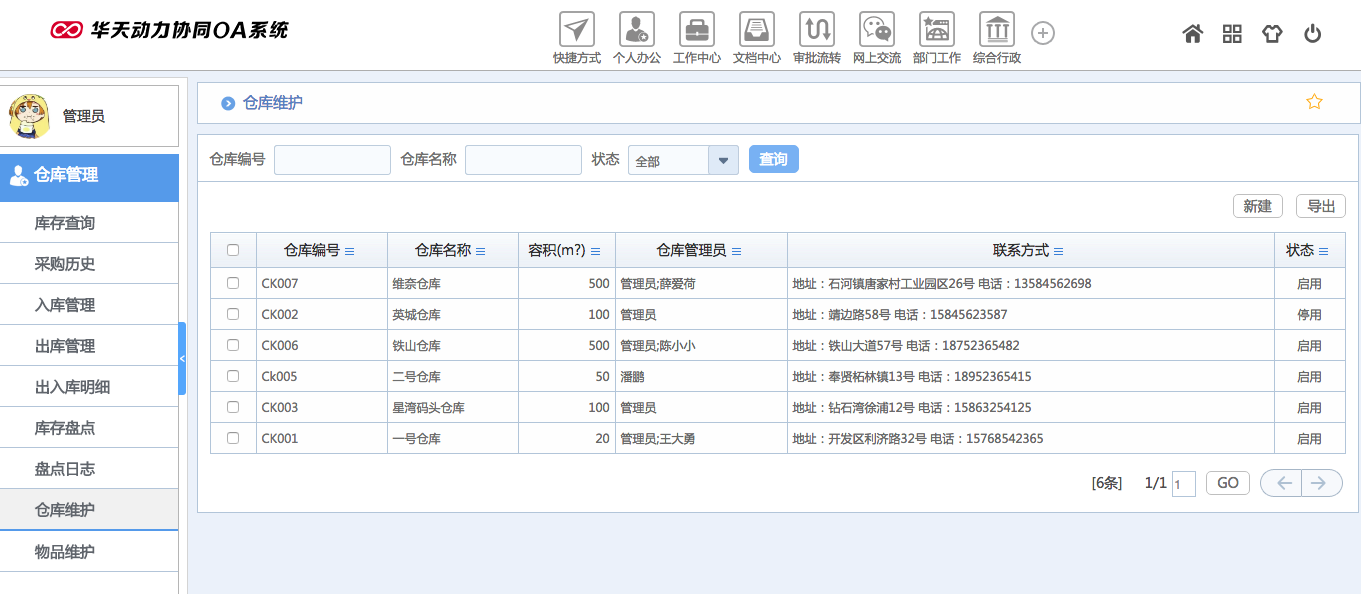
Task: Click the 仓库名称 input field
Action: (x=523, y=160)
